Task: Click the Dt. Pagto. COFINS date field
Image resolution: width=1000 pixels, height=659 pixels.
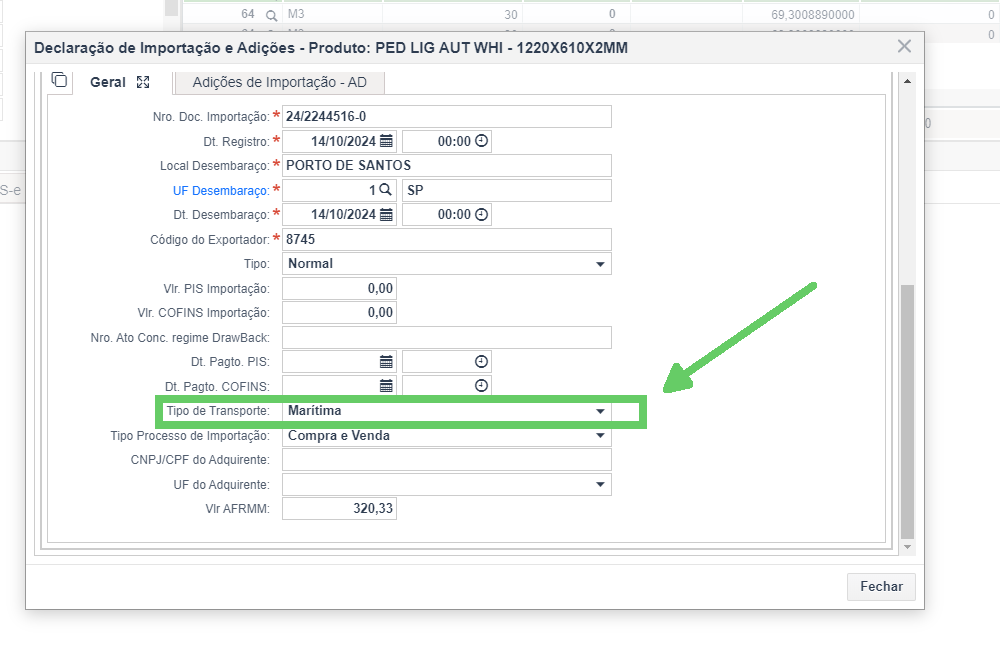Action: tap(339, 386)
